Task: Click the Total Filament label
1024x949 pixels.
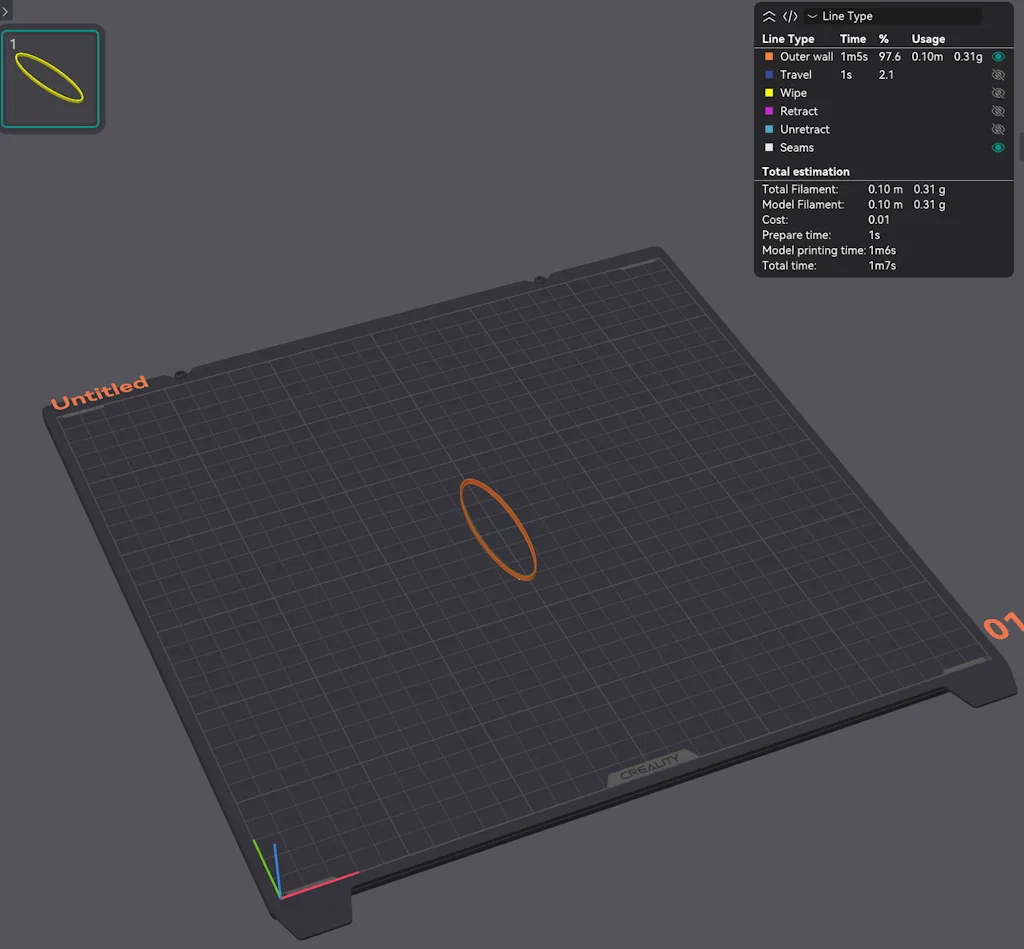Action: pos(800,189)
